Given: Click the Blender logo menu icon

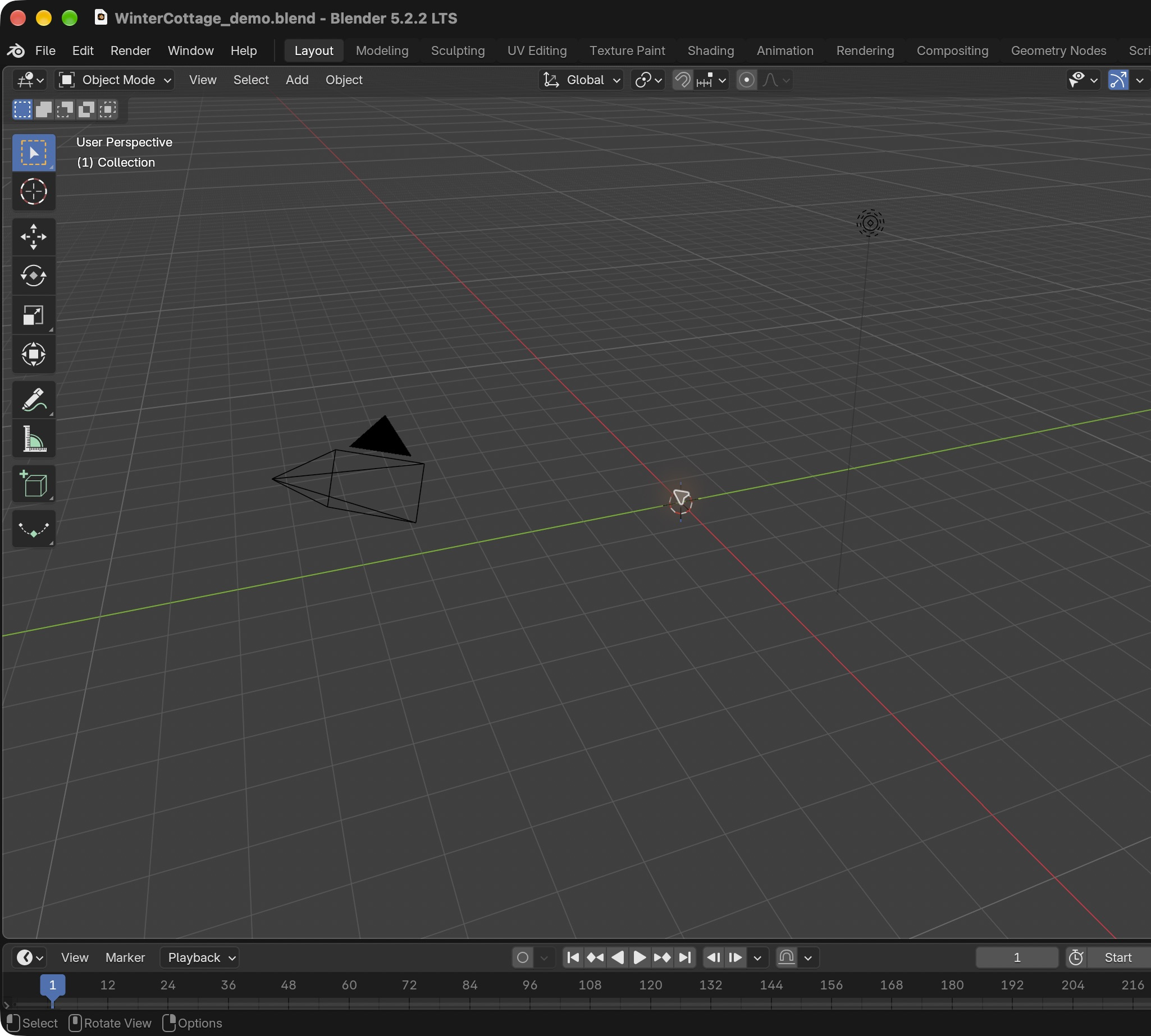Looking at the screenshot, I should click(16, 51).
